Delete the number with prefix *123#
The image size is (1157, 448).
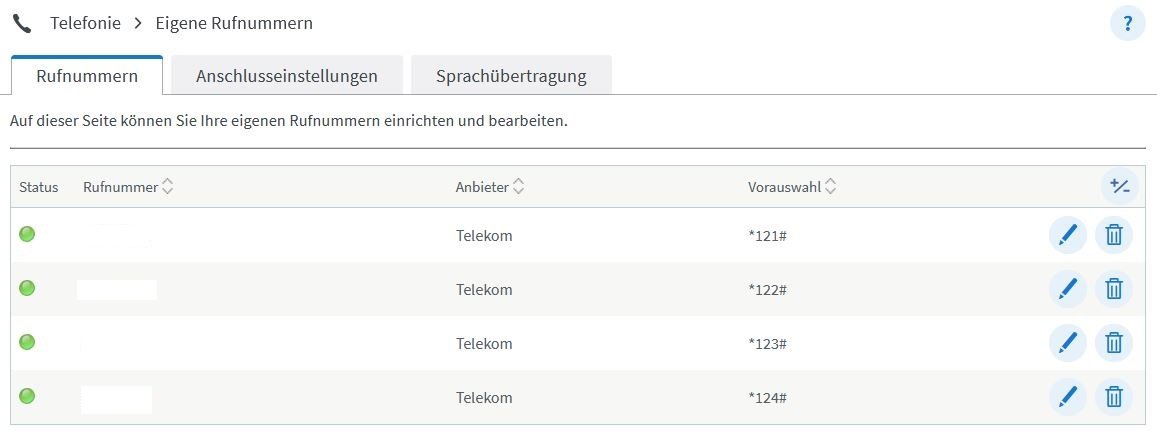coord(1114,344)
